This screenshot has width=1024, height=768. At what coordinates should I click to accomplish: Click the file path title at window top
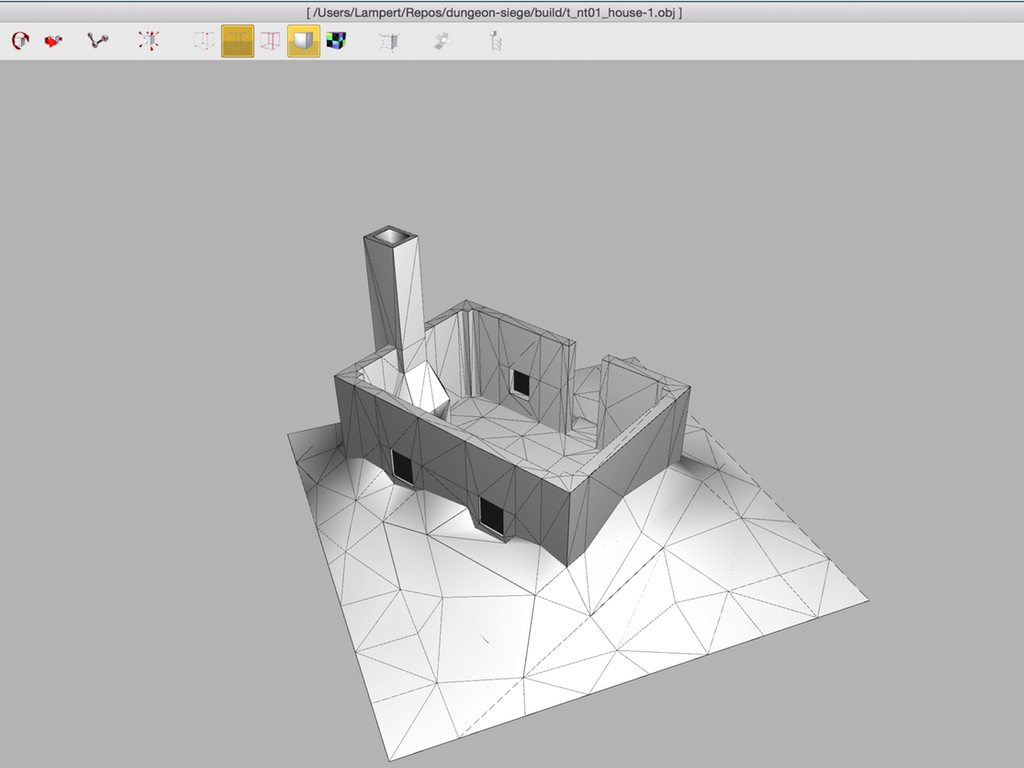(x=494, y=12)
